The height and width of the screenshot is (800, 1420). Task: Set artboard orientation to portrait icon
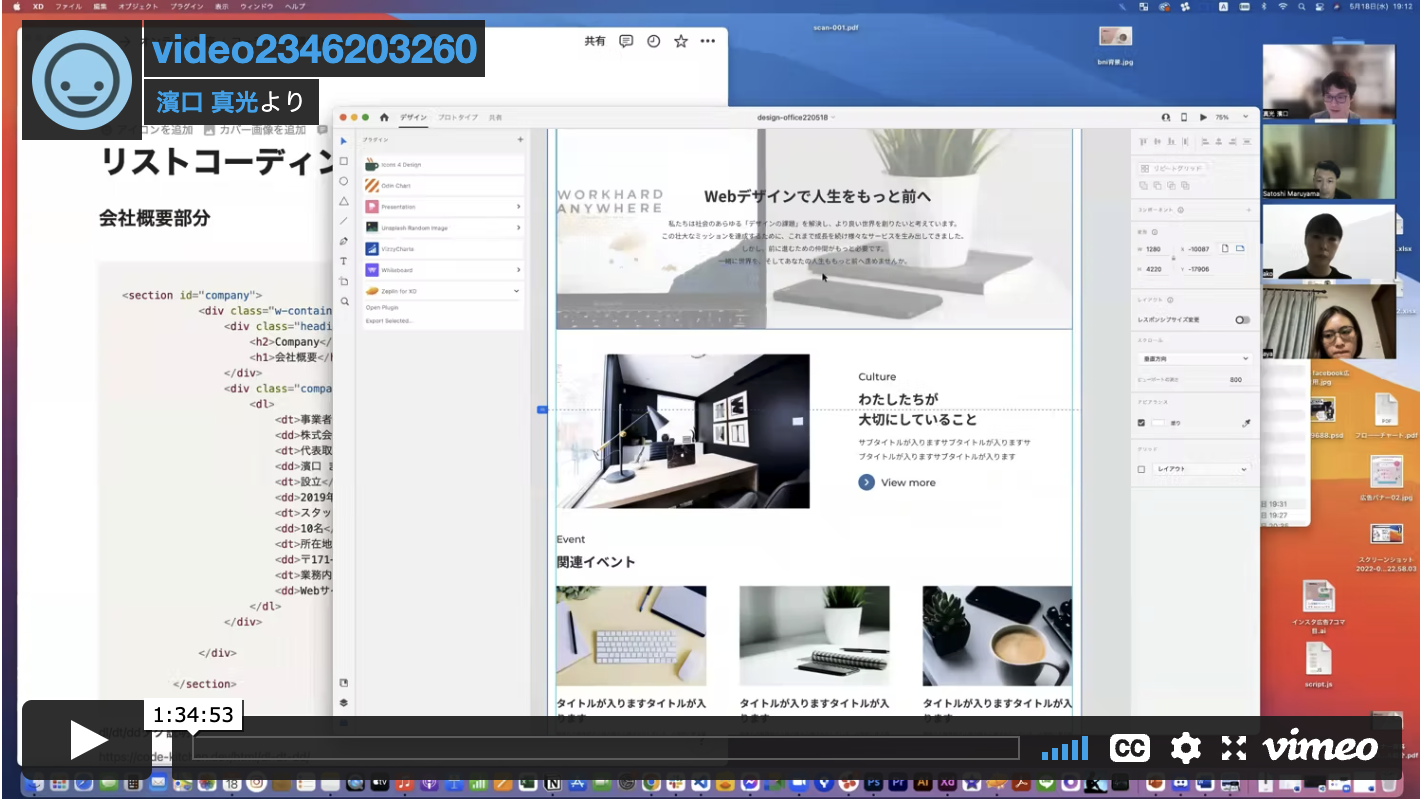click(x=1225, y=248)
